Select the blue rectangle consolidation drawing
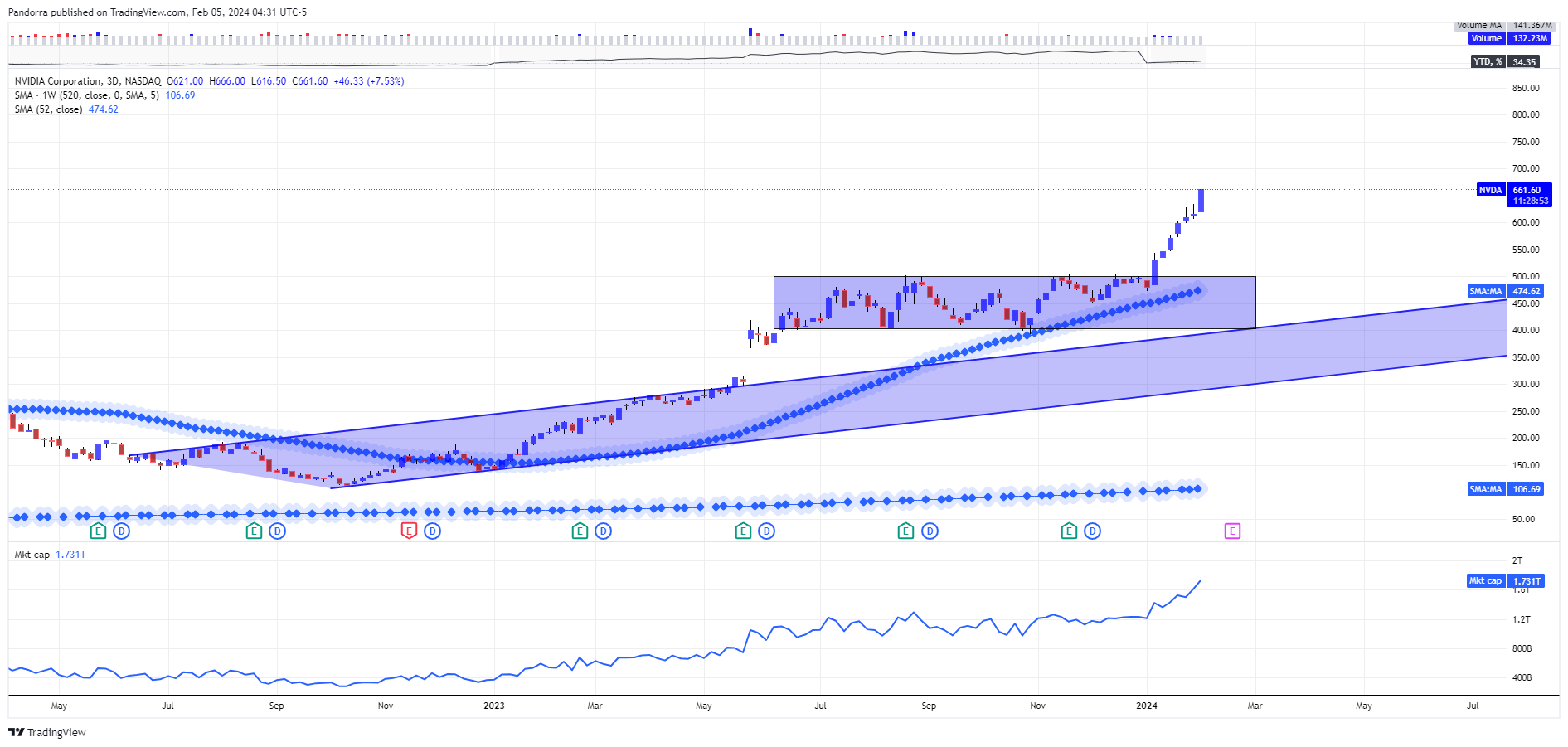1568x747 pixels. [x=1014, y=303]
